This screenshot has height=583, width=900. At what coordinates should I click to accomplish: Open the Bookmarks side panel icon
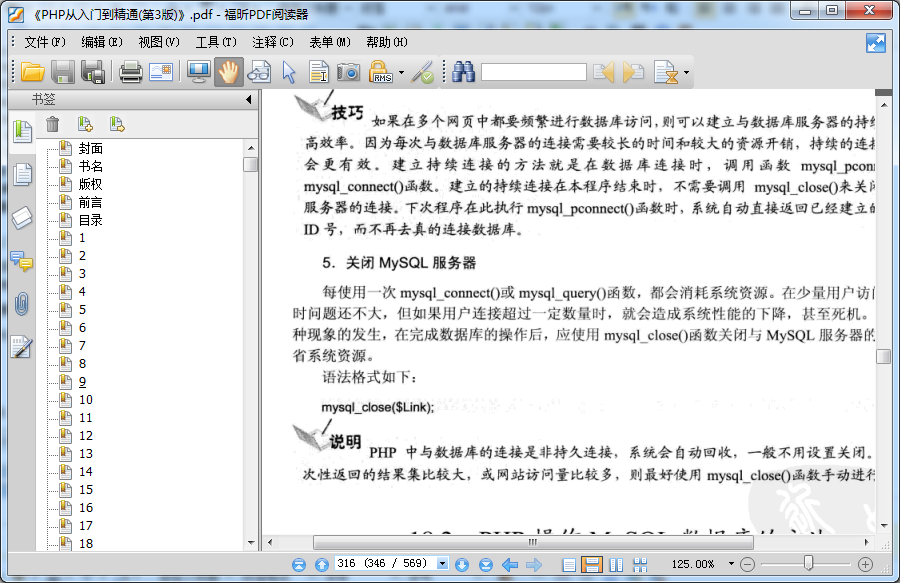click(x=22, y=131)
